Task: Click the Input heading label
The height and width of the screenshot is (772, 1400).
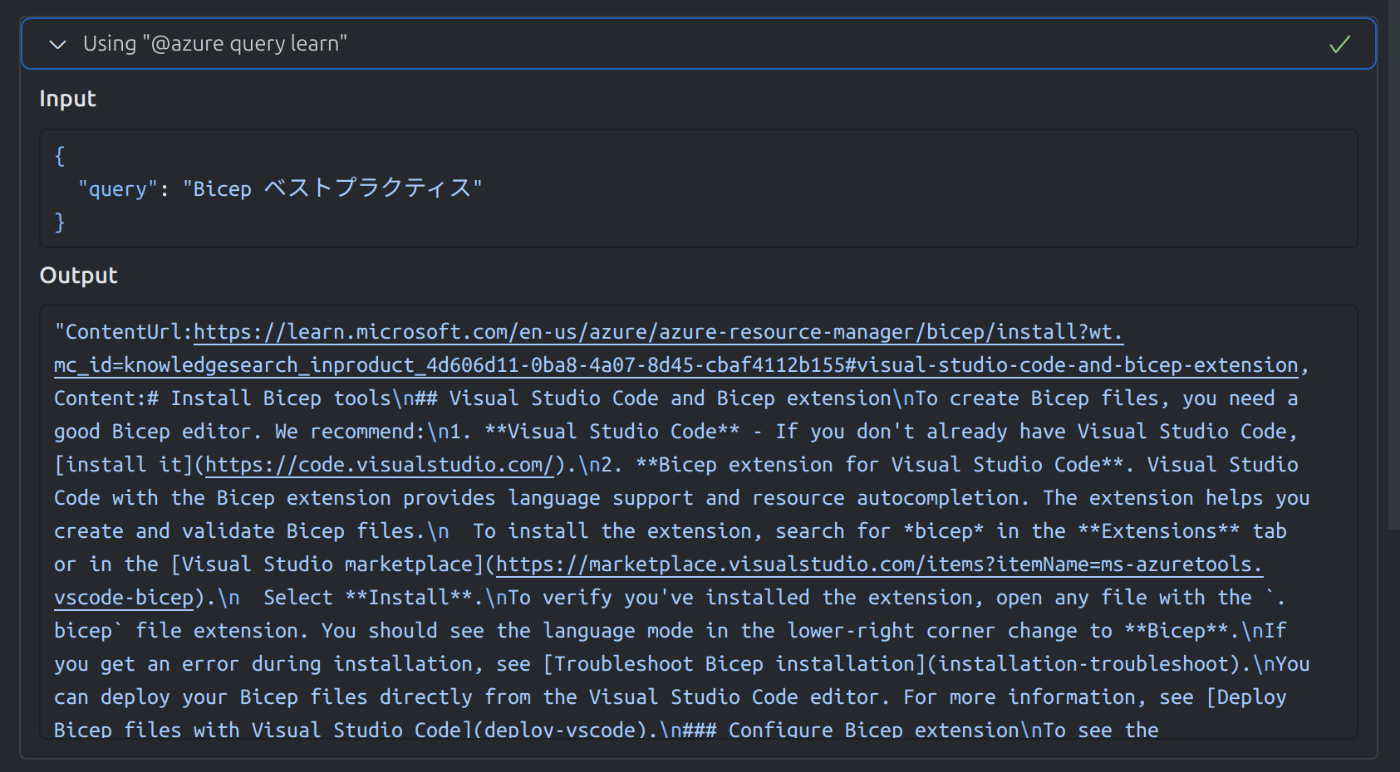Action: (x=68, y=99)
